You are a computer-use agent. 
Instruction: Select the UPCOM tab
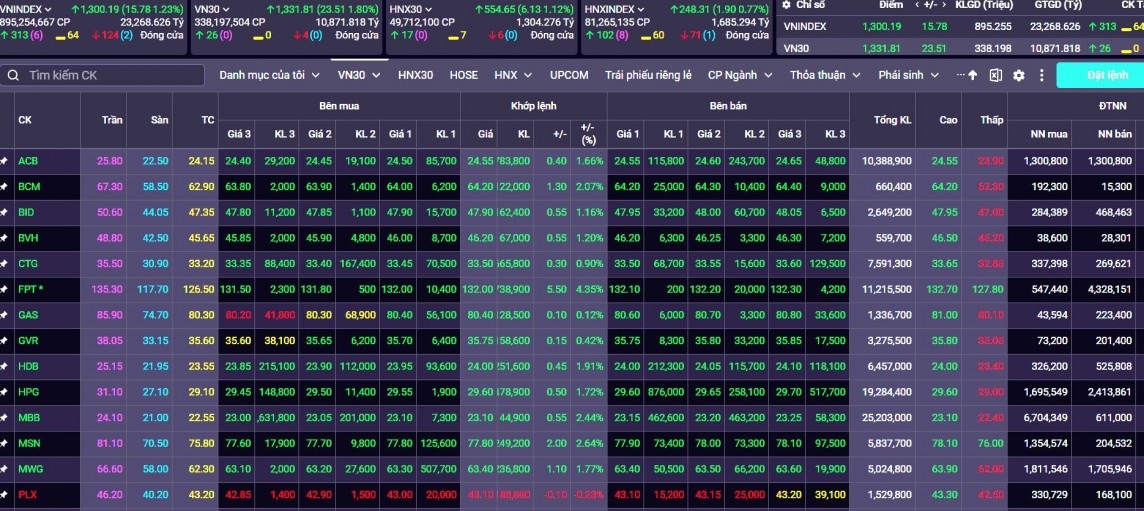click(x=569, y=75)
